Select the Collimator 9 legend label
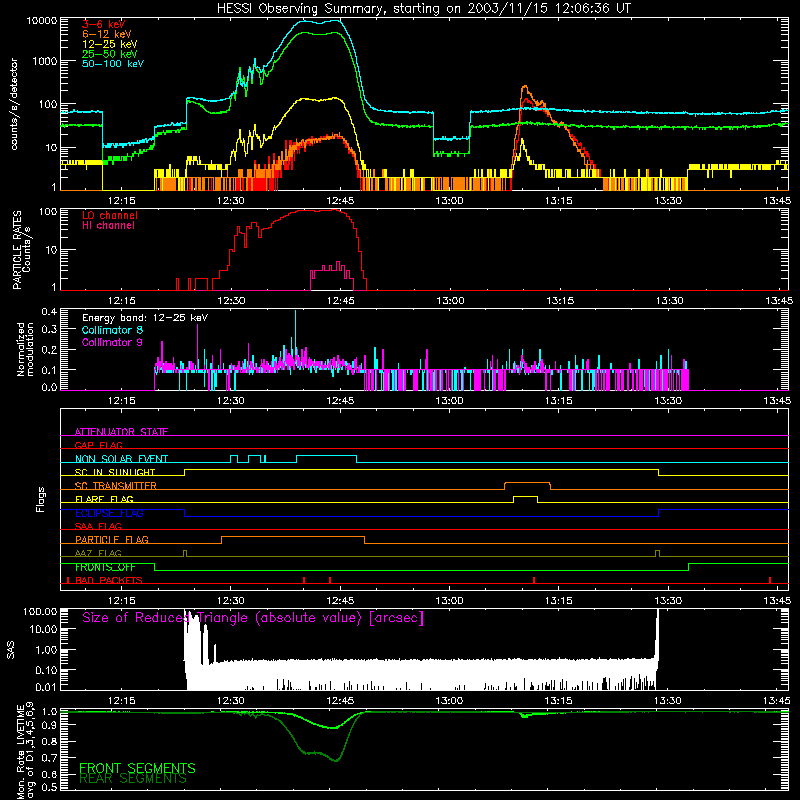The image size is (800, 800). pyautogui.click(x=112, y=342)
